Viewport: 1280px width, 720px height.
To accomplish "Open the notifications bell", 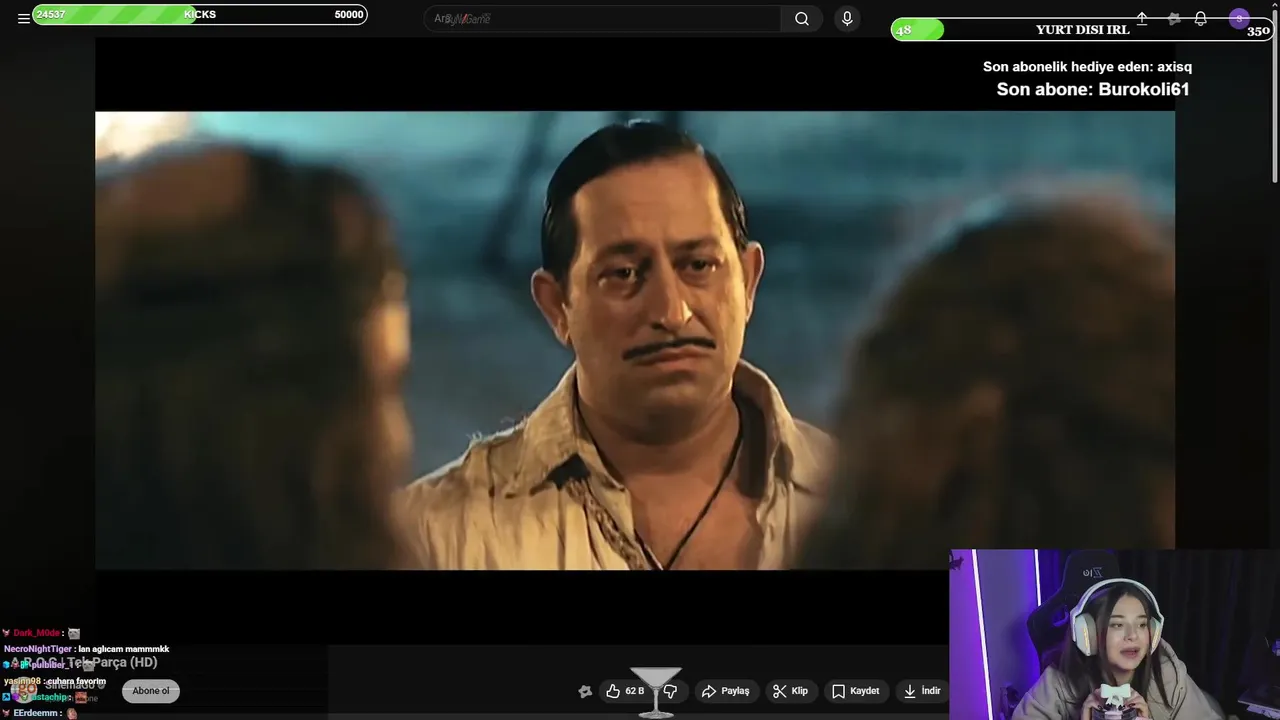I will coord(1200,18).
